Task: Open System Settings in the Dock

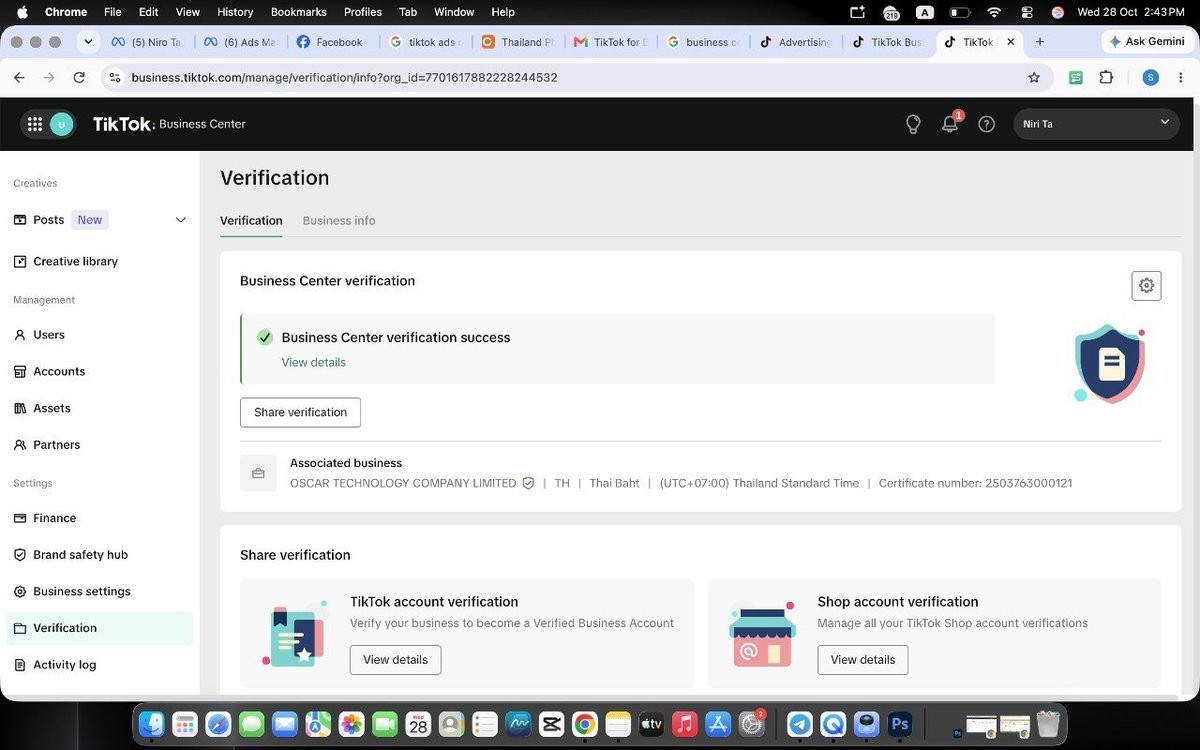Action: point(751,724)
